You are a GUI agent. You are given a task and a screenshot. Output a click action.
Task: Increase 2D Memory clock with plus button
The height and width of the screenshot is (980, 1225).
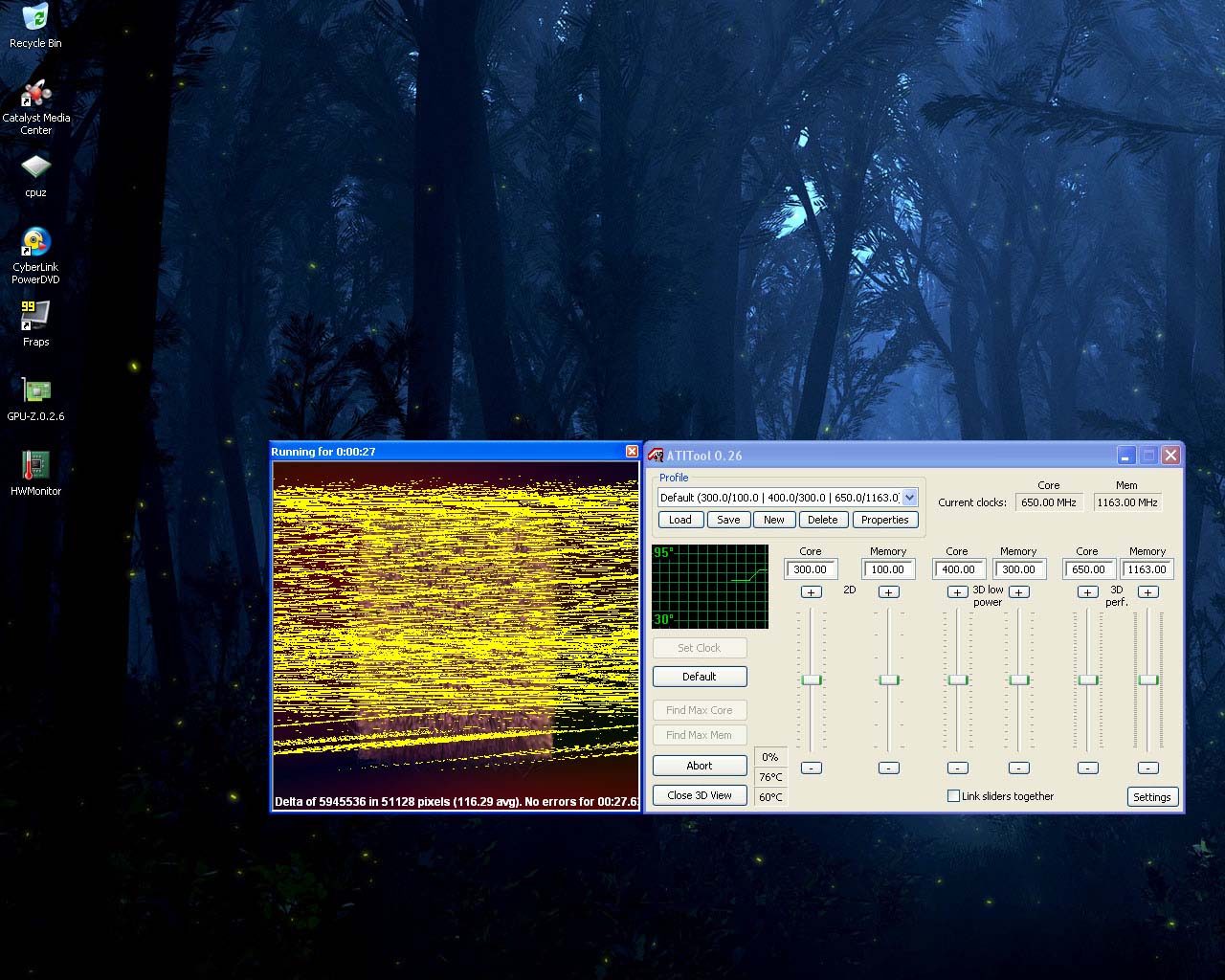(x=889, y=592)
